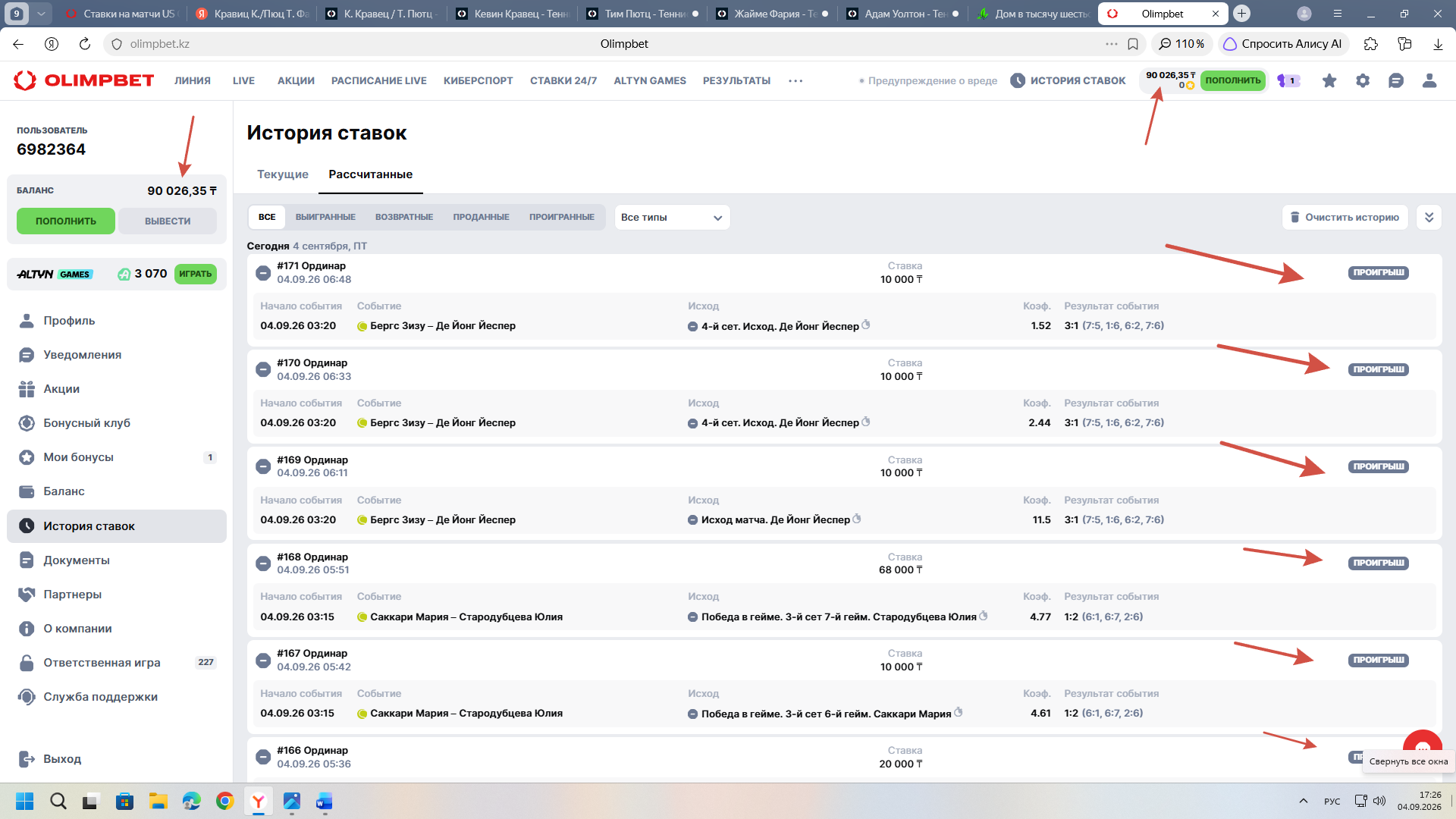Screen dimensions: 1456x819
Task: Click ИСТОРИЯ СТАВОК link in header
Action: click(1068, 80)
